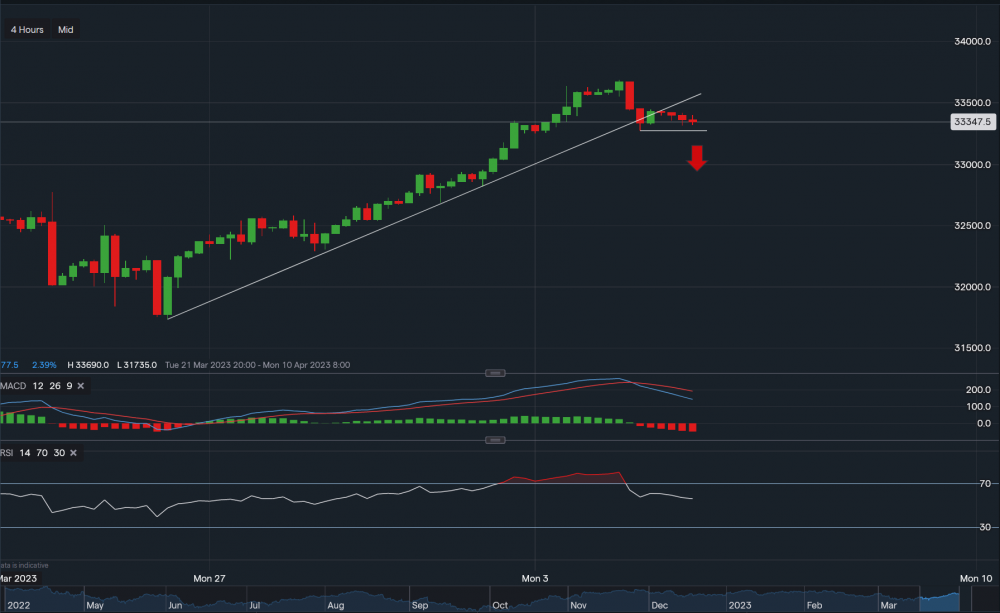The height and width of the screenshot is (613, 1000).
Task: Click the pane divider handle above the RSI panel
Action: tap(495, 439)
